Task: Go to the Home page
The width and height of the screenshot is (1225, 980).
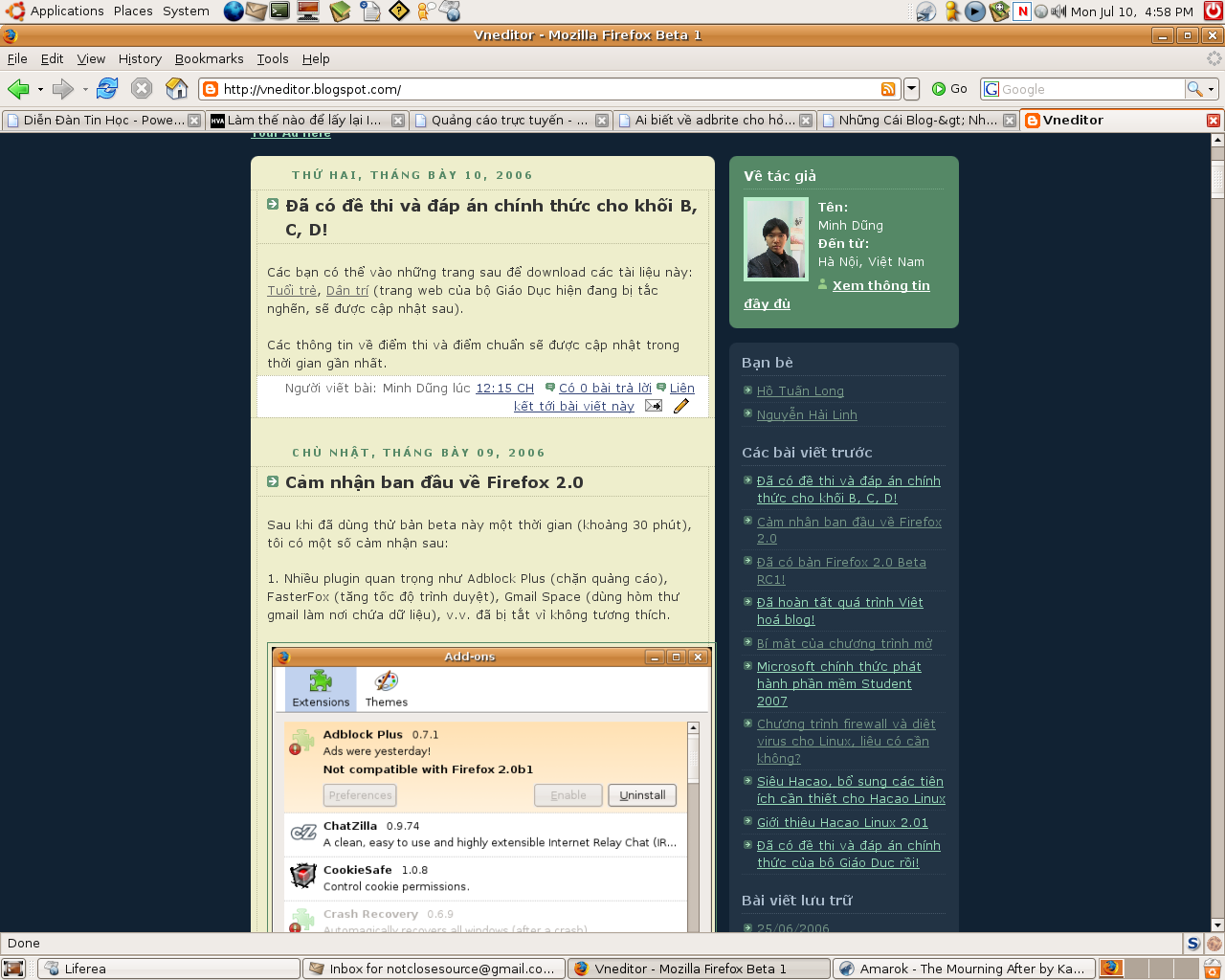Action: coord(177,89)
